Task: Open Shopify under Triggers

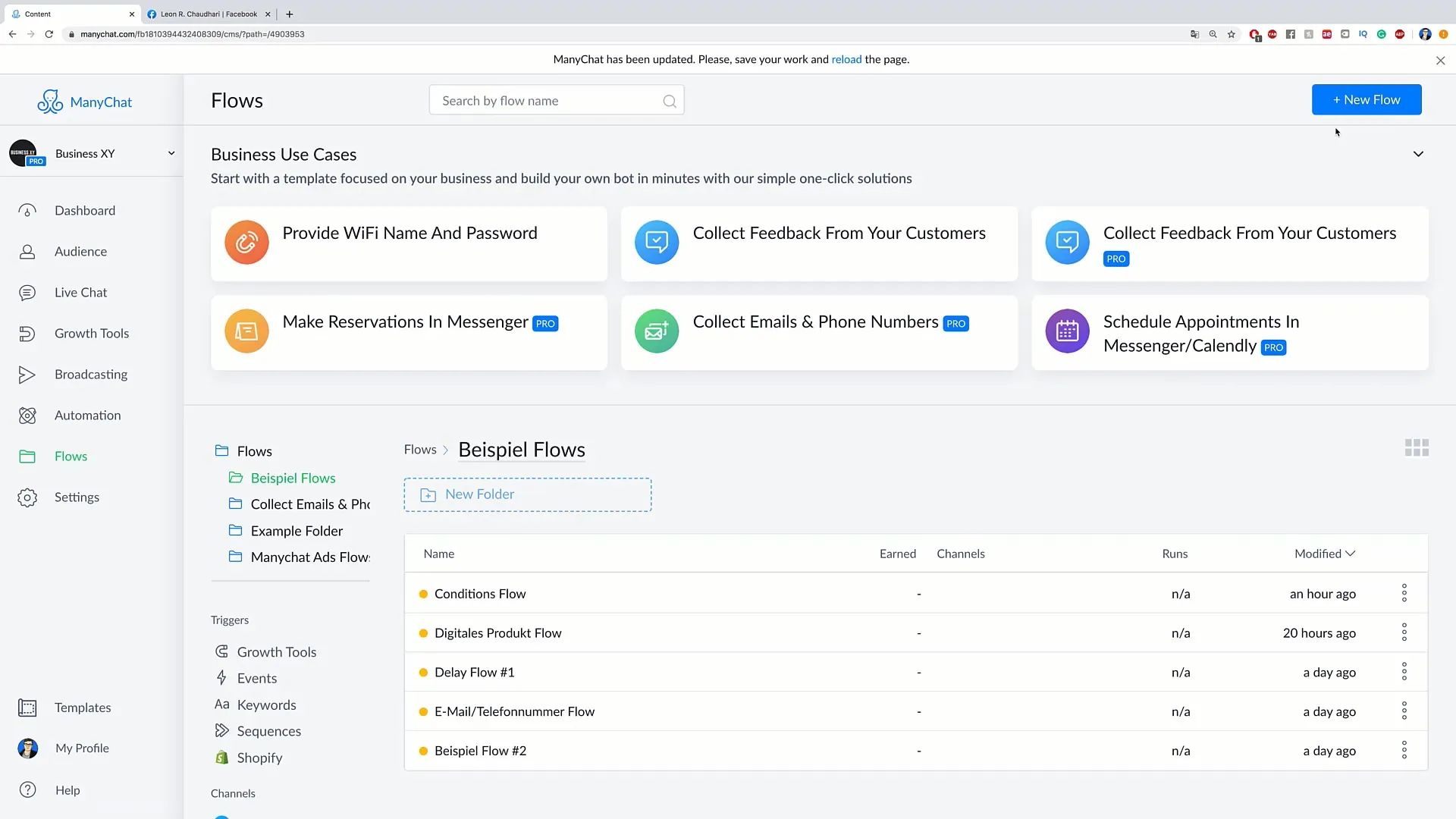Action: coord(259,758)
